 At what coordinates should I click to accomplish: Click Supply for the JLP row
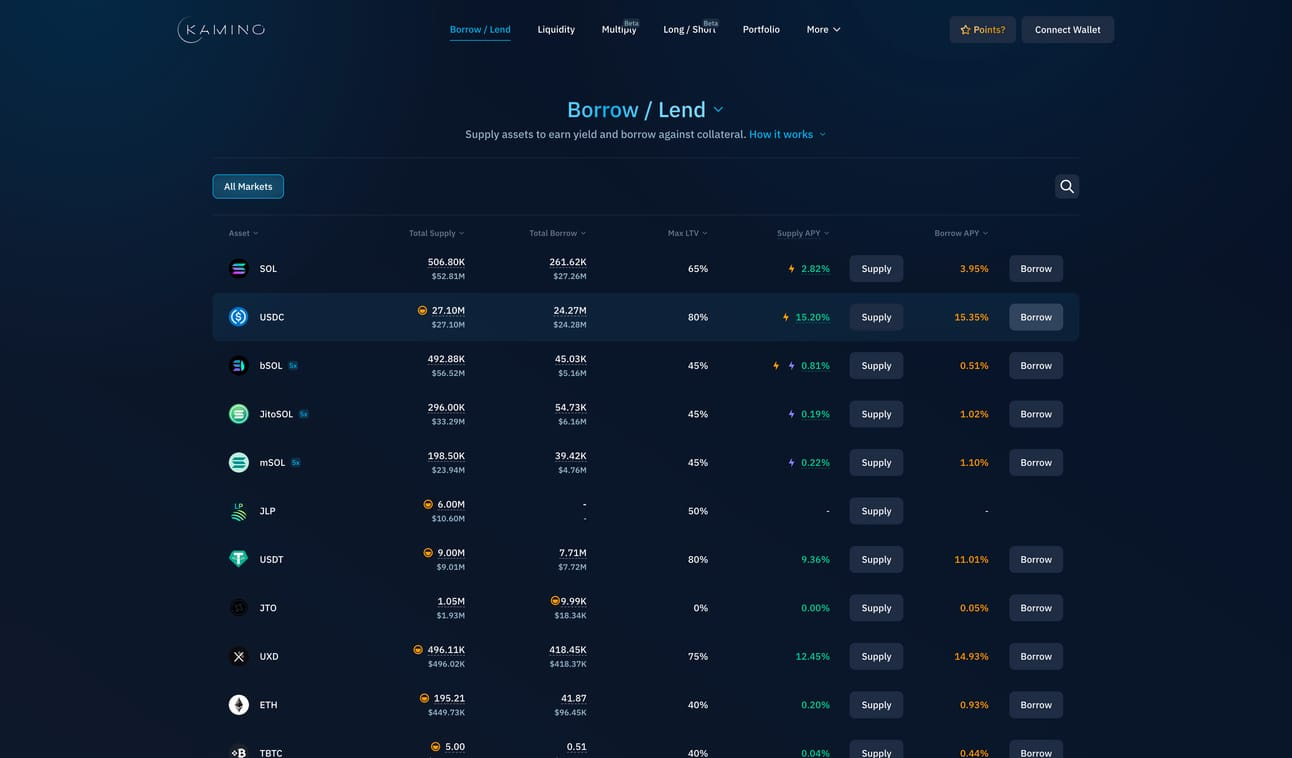(876, 511)
